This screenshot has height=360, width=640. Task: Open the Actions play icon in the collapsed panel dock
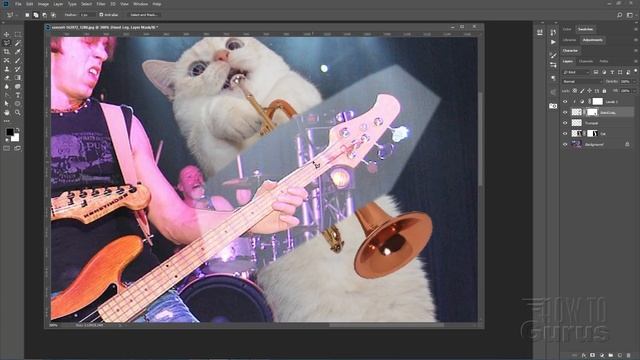(553, 42)
